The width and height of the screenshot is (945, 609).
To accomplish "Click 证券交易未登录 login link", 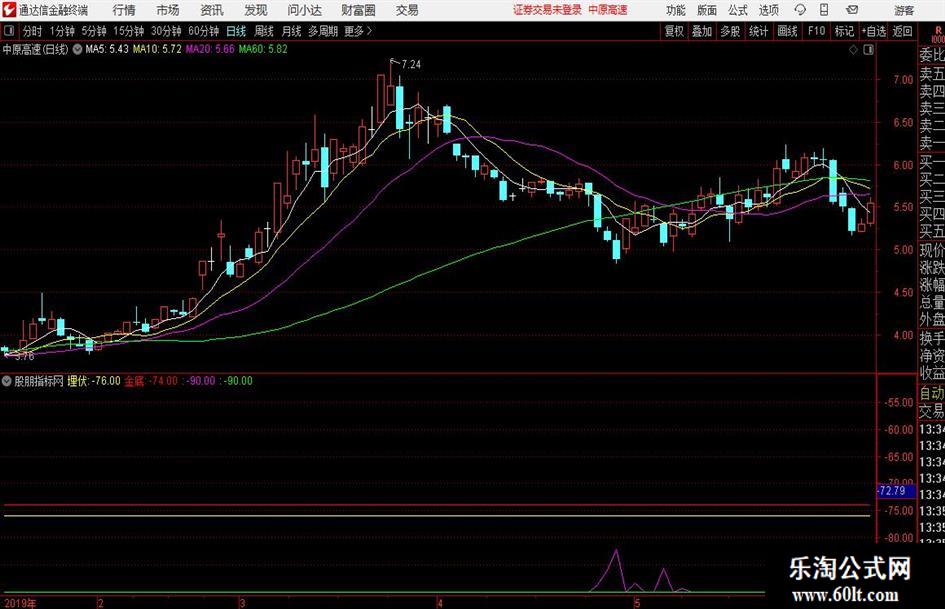I will pyautogui.click(x=547, y=10).
